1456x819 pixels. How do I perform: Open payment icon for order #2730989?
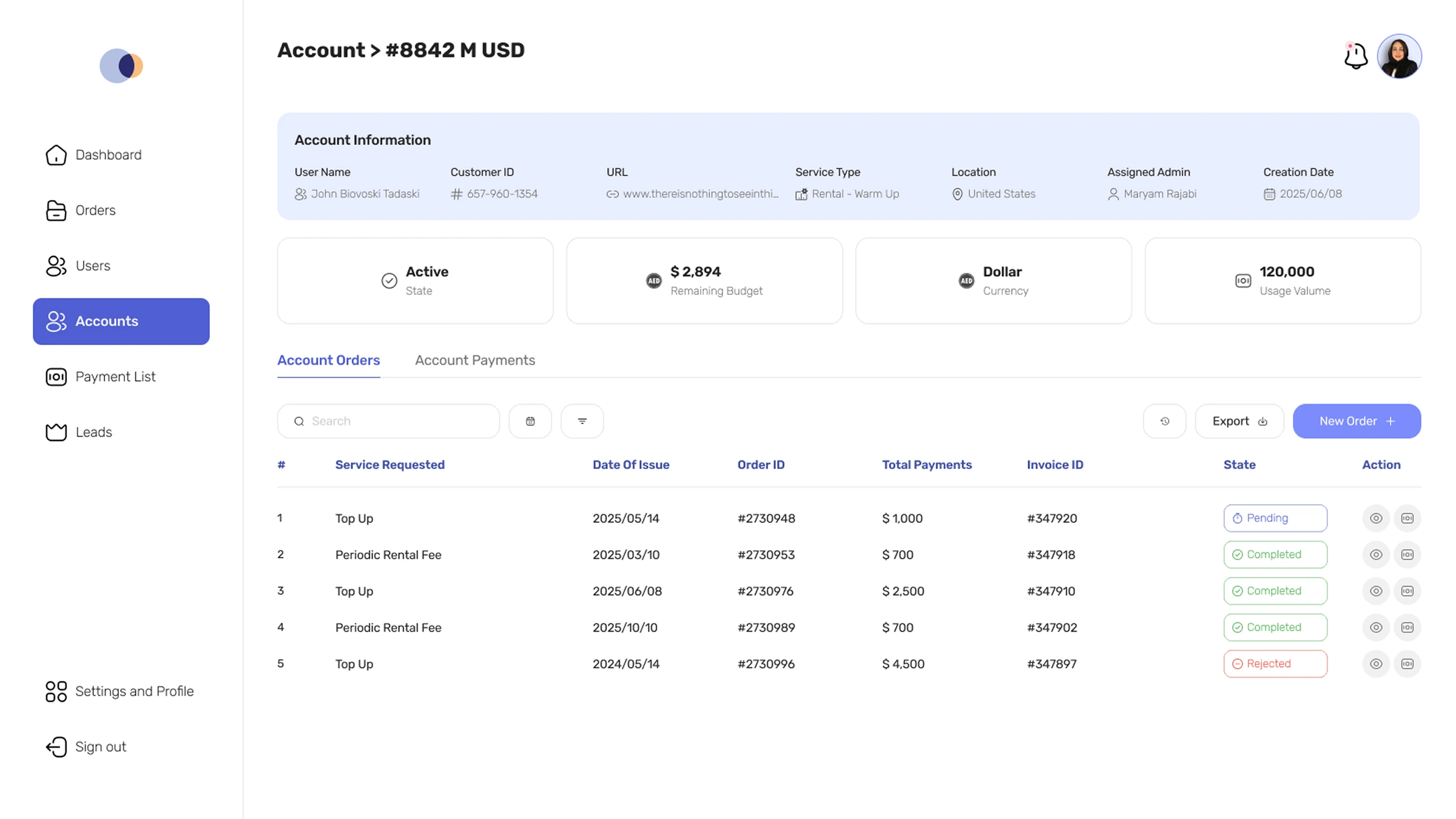[x=1407, y=627]
